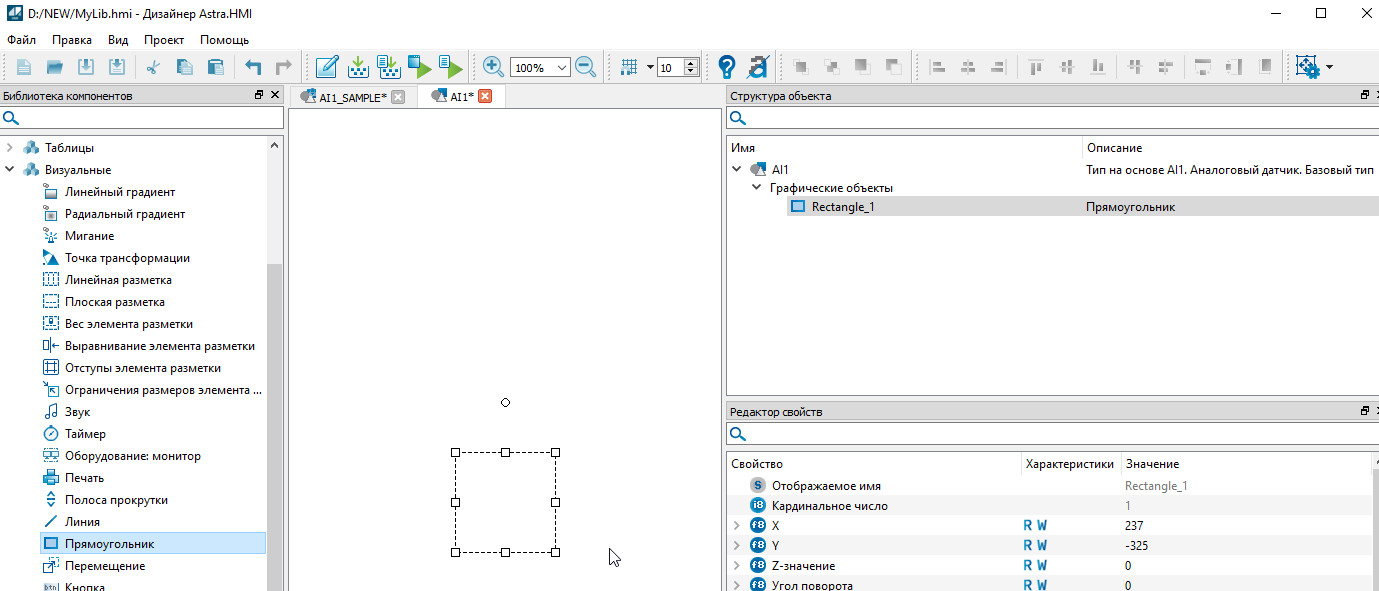Screen dimensions: 1379x591
Task: Click the open folder icon
Action: coord(55,67)
